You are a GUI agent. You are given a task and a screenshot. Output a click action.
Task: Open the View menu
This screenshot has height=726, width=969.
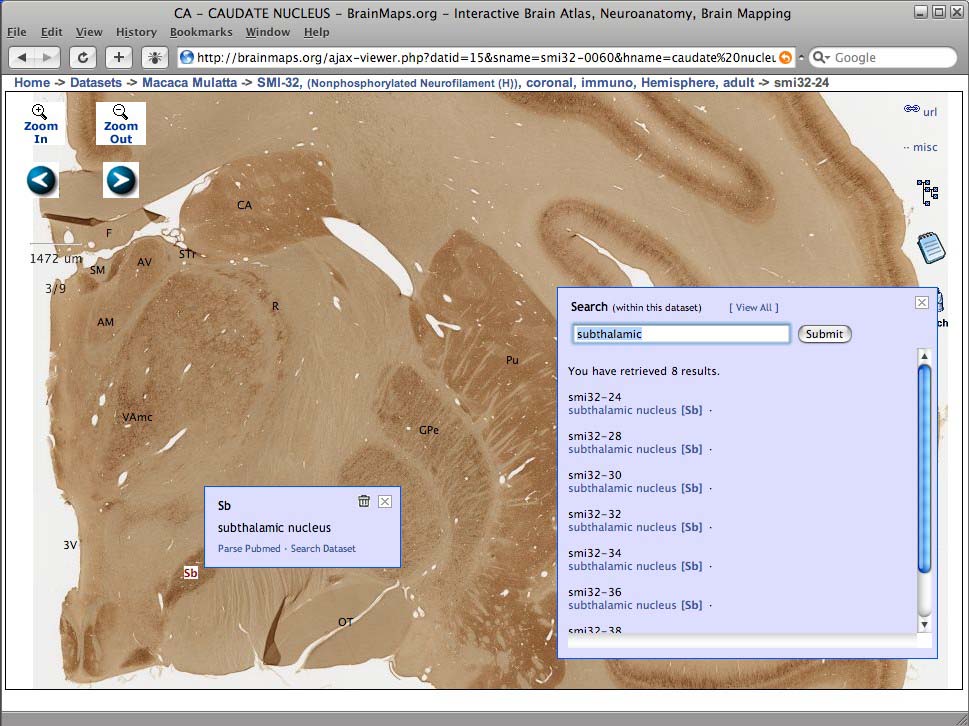[89, 32]
